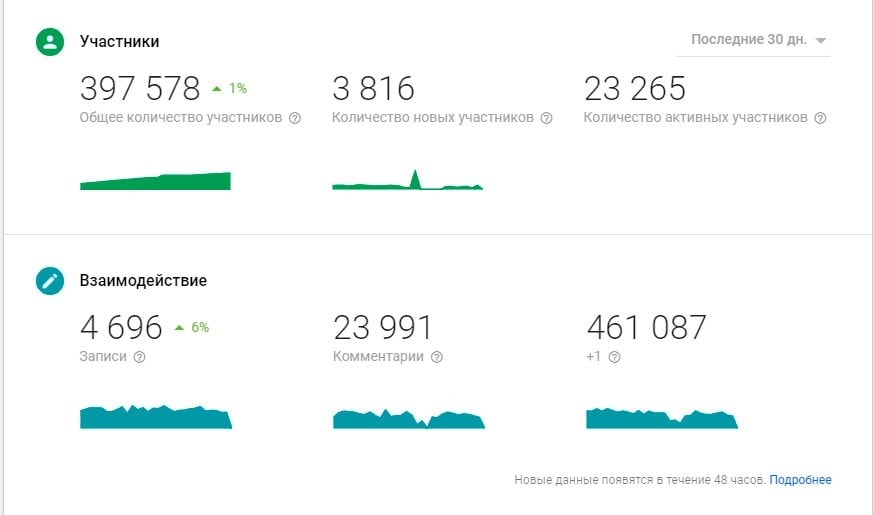The image size is (874, 515).
Task: Click the Записи label
Action: click(103, 357)
